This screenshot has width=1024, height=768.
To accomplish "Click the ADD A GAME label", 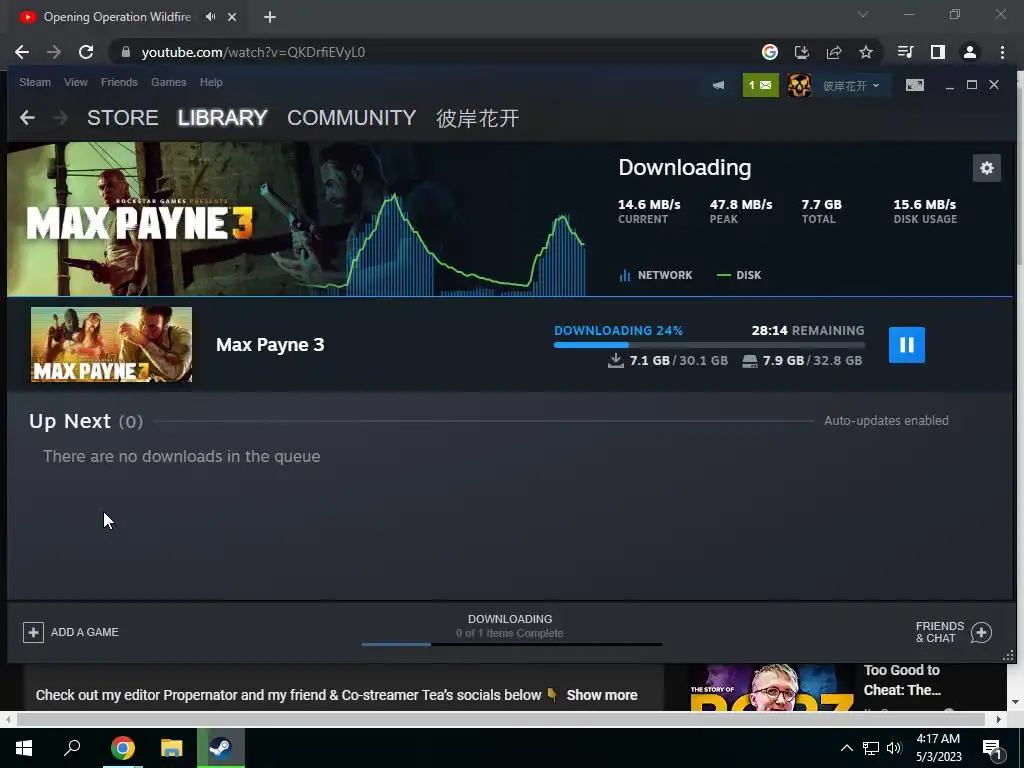I will click(85, 632).
